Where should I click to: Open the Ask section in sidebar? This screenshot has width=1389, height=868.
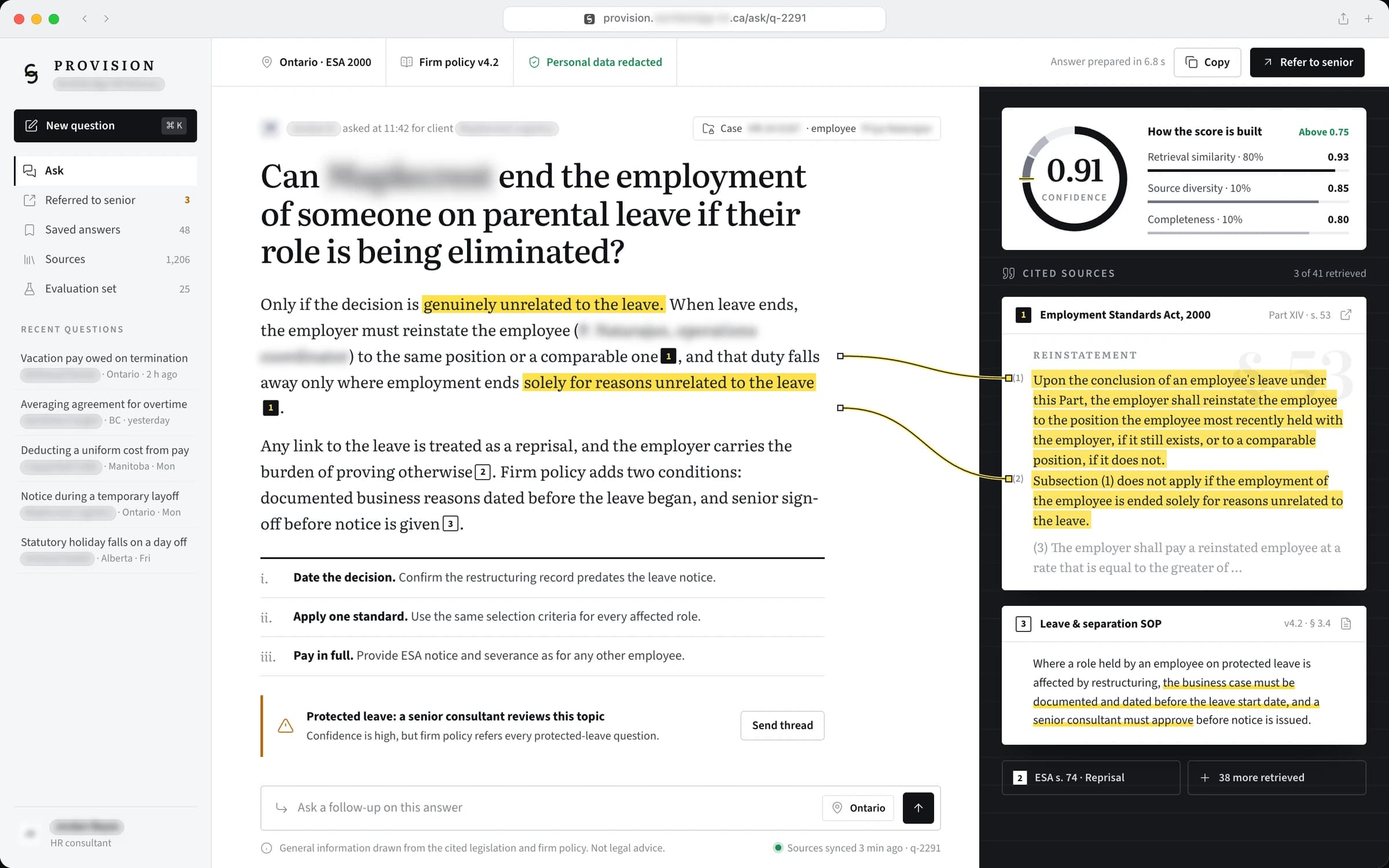point(106,171)
